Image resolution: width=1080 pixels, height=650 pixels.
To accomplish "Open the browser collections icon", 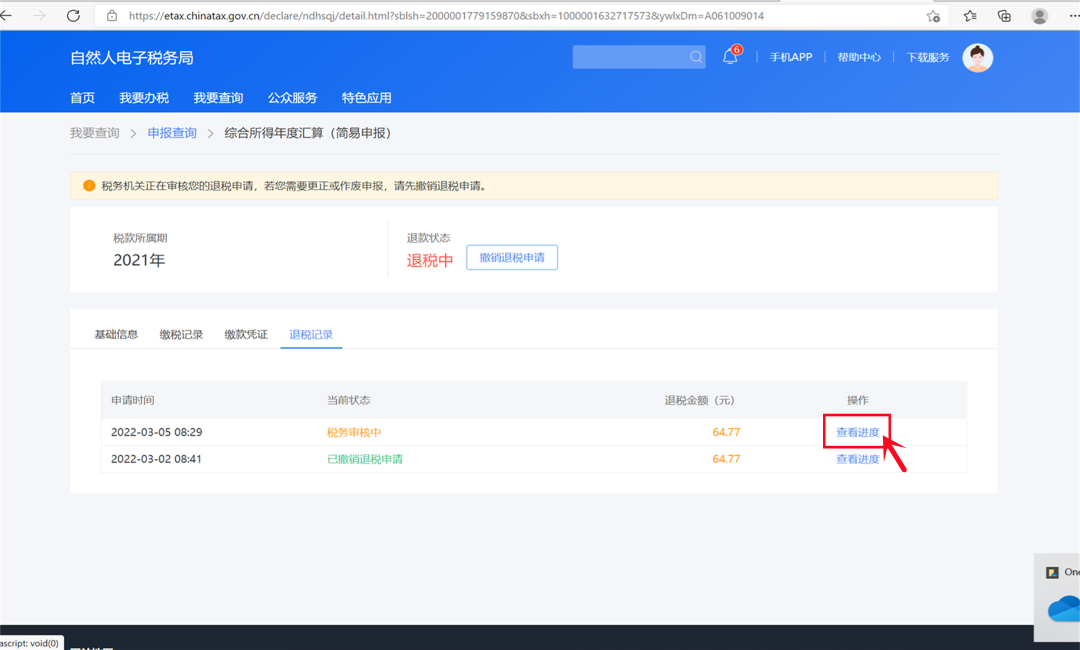I will point(1004,16).
